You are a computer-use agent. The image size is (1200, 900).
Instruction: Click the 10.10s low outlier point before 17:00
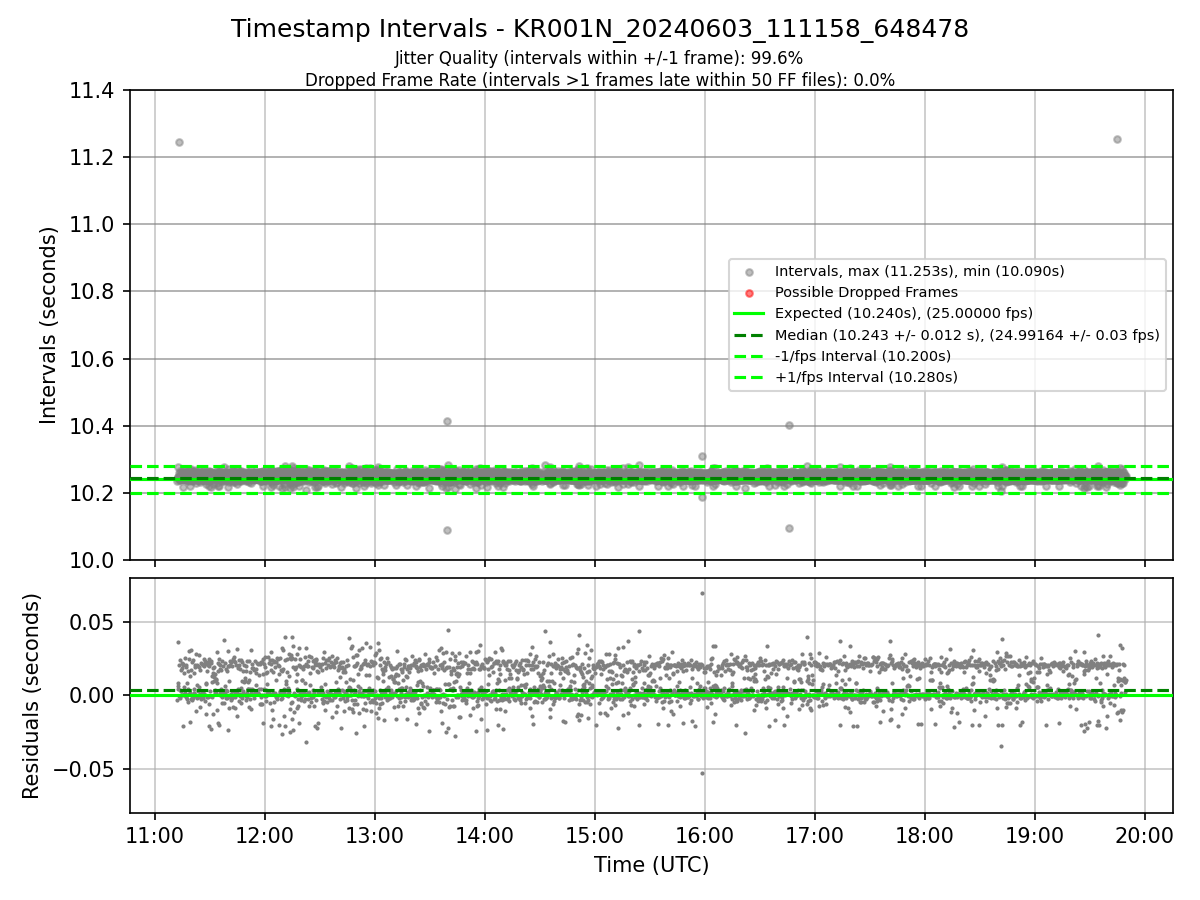(x=789, y=528)
